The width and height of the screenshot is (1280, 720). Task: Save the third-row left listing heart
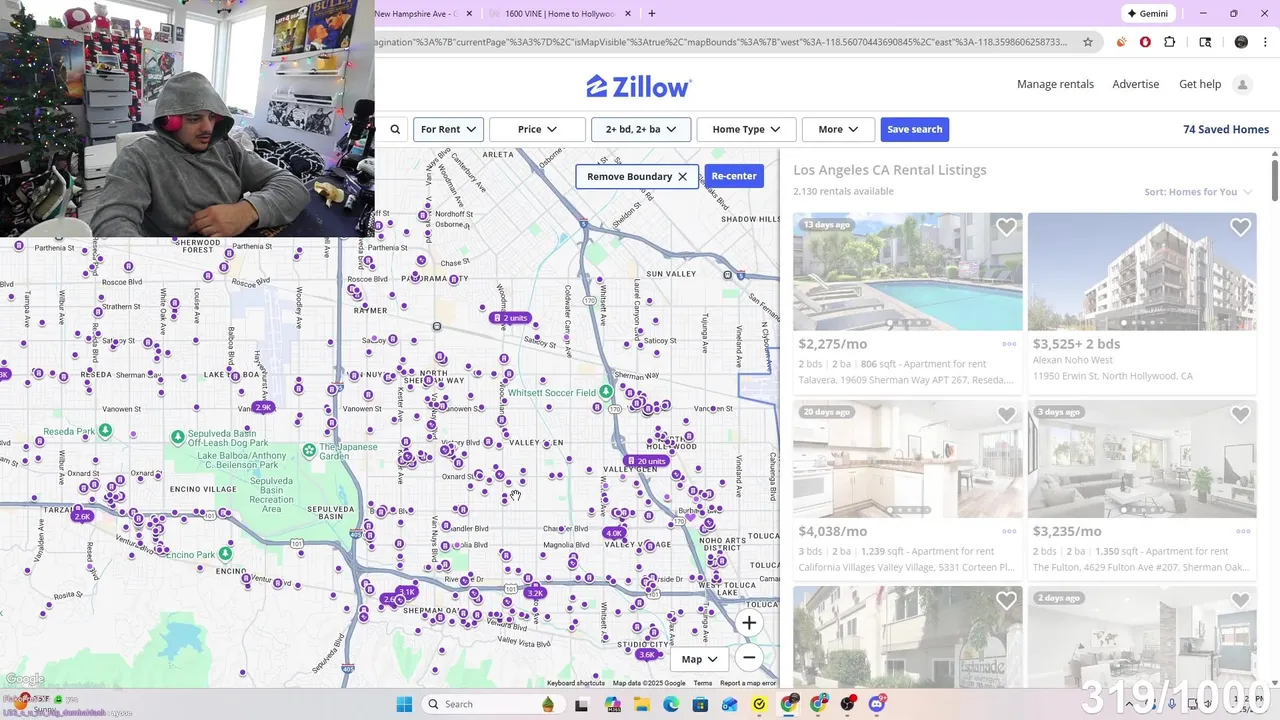(1006, 600)
